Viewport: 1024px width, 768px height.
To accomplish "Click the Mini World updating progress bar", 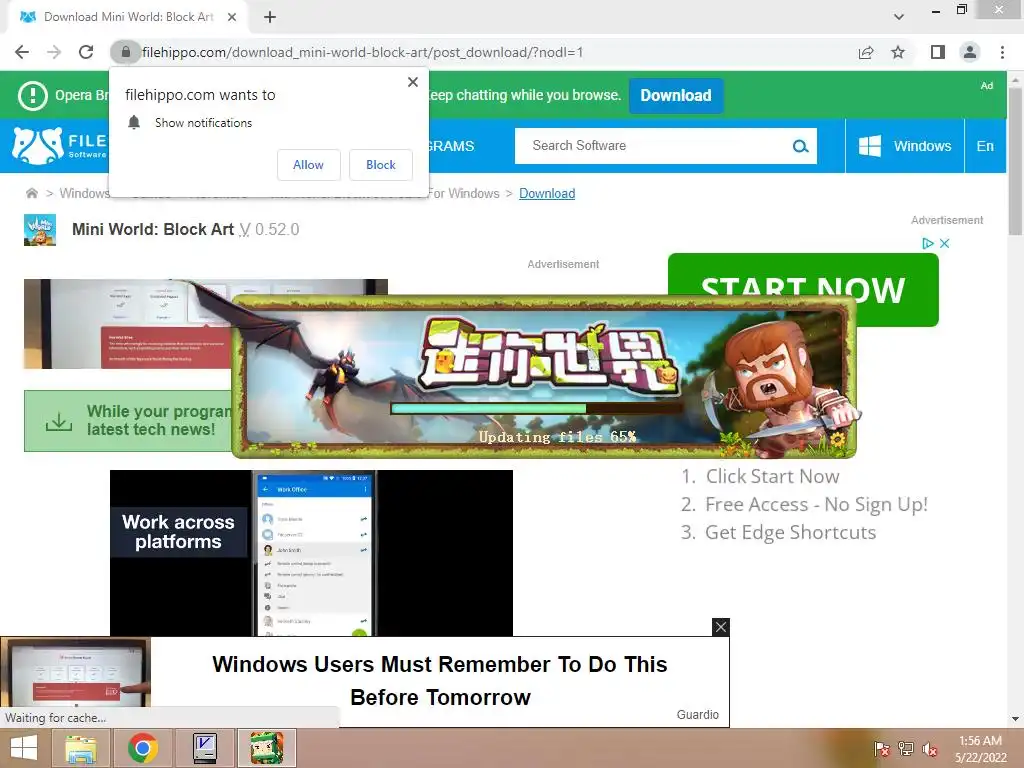I will coord(537,409).
